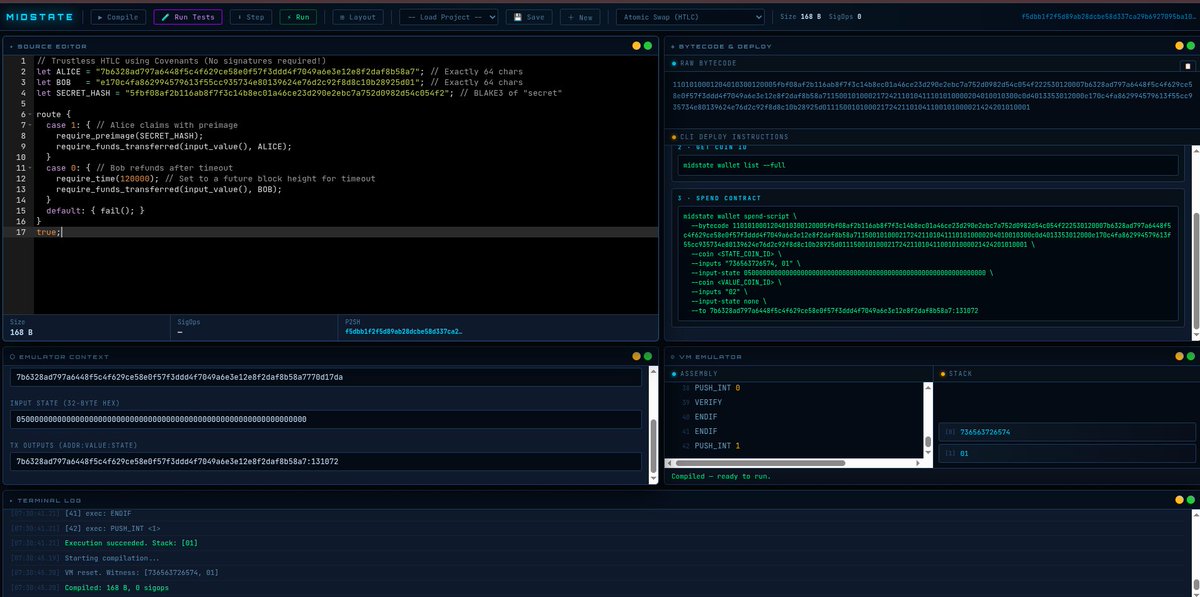Click stack item [0] 736563726574
Screen dimensions: 1200x597
1067,433
